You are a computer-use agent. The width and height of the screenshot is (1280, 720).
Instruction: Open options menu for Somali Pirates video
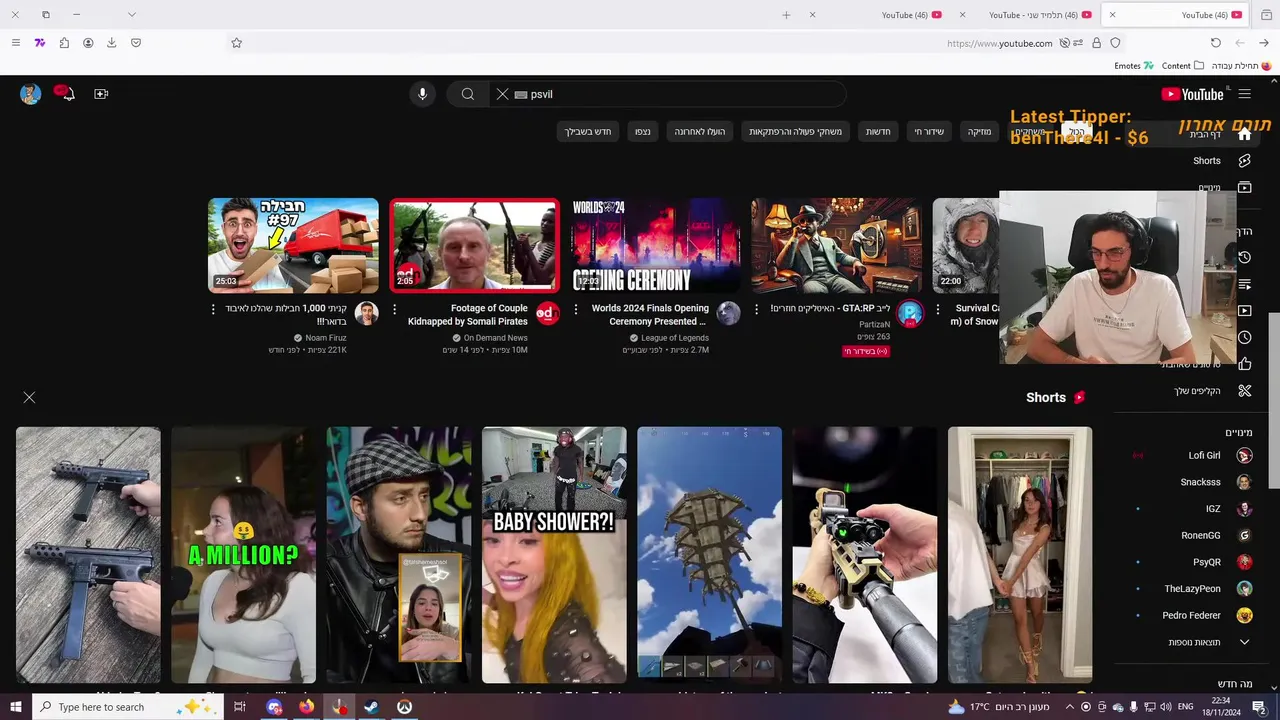point(394,310)
